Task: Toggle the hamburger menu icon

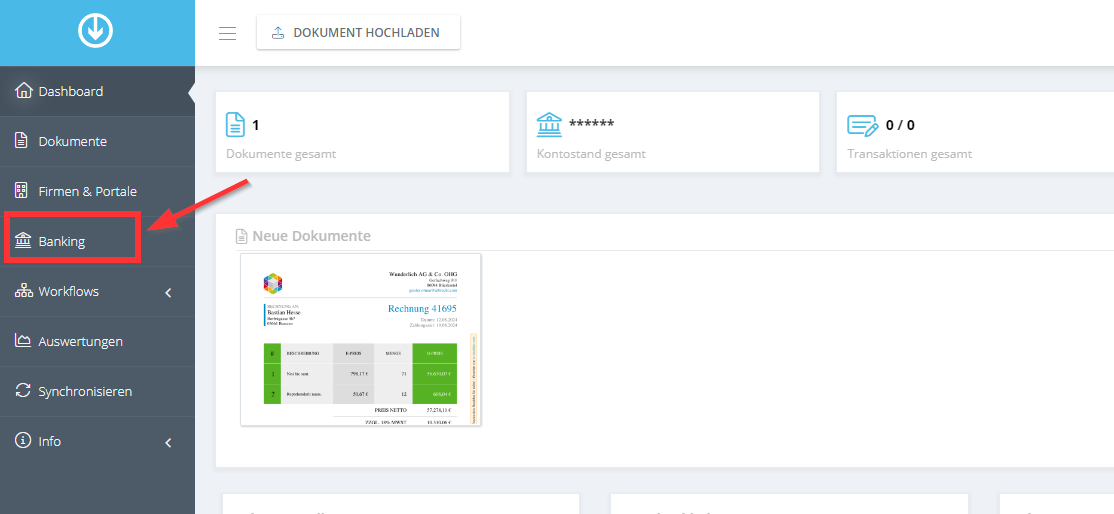Action: pyautogui.click(x=227, y=33)
